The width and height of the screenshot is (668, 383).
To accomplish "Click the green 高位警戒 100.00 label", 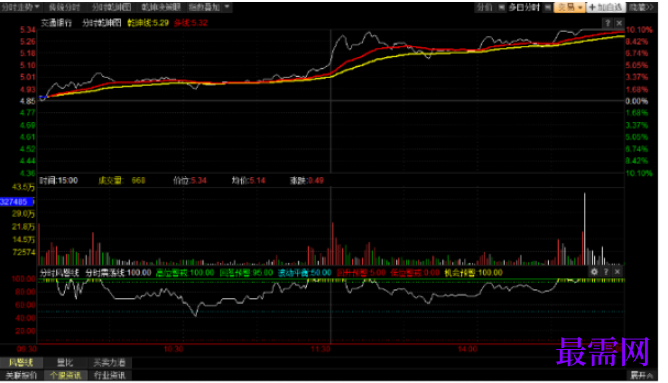I will pos(185,273).
